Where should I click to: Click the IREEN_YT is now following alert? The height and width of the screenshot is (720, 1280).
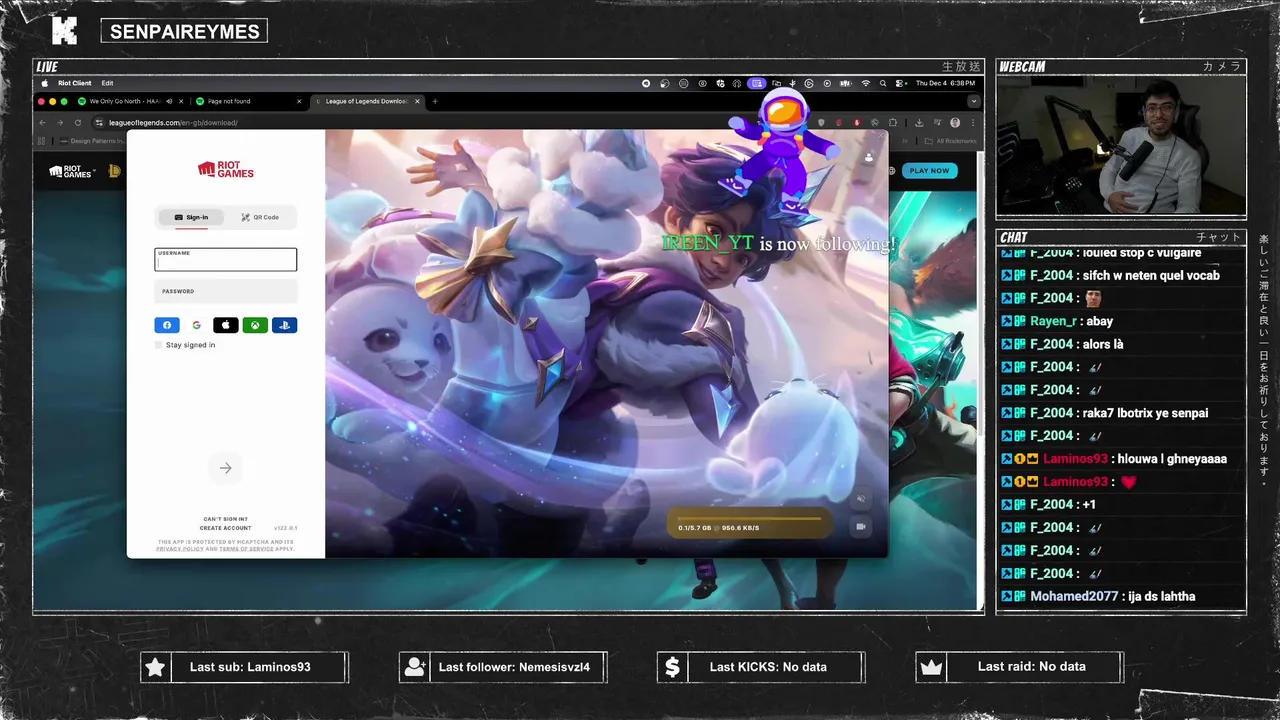click(778, 244)
